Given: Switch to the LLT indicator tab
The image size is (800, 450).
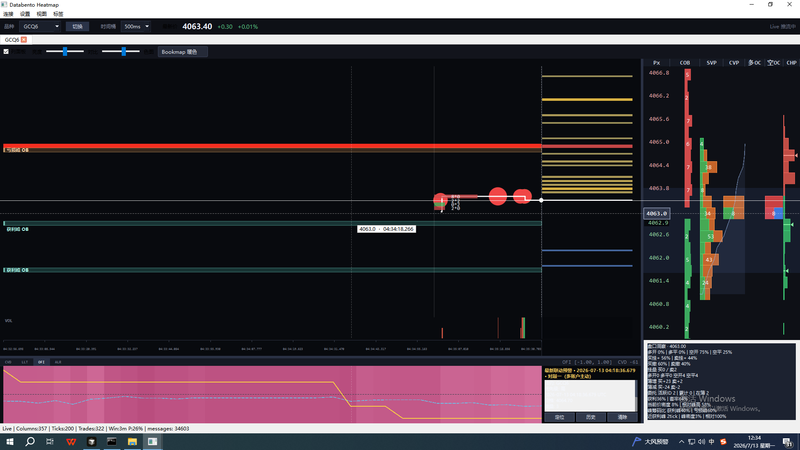Looking at the screenshot, I should click(24, 362).
